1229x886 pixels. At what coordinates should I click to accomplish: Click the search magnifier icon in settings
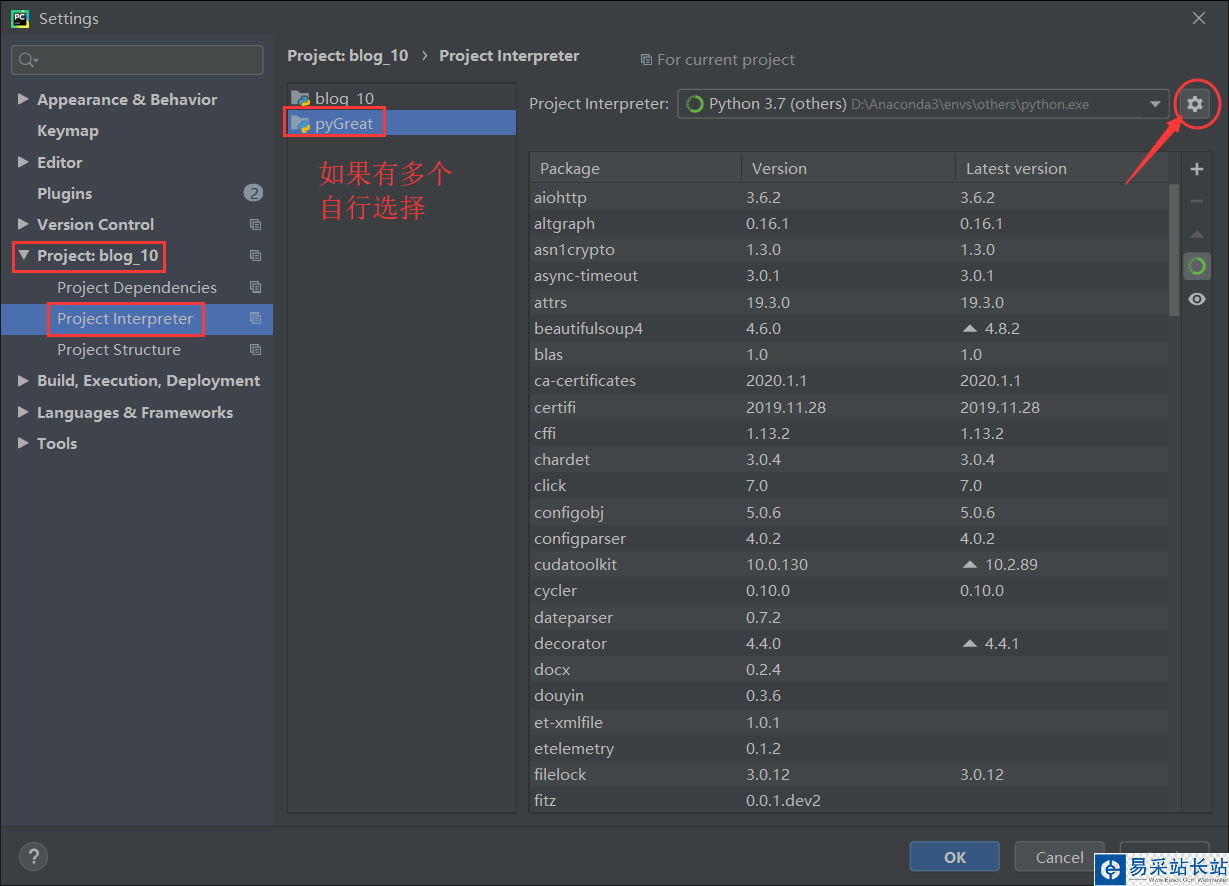point(27,60)
